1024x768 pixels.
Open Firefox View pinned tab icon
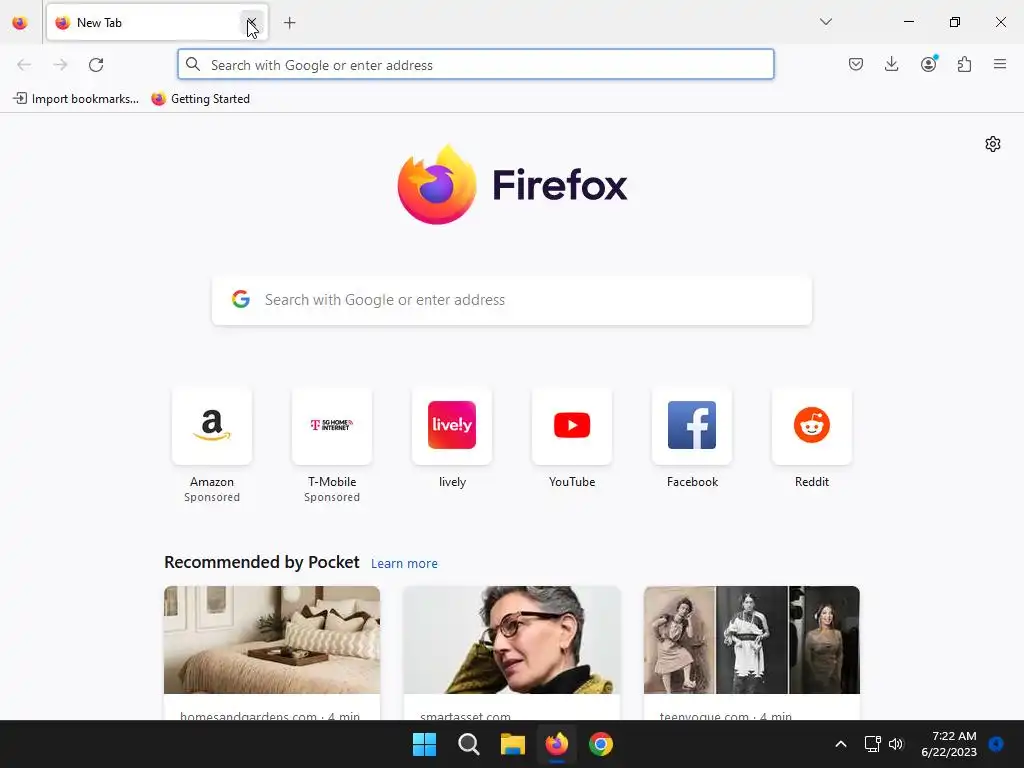point(20,23)
